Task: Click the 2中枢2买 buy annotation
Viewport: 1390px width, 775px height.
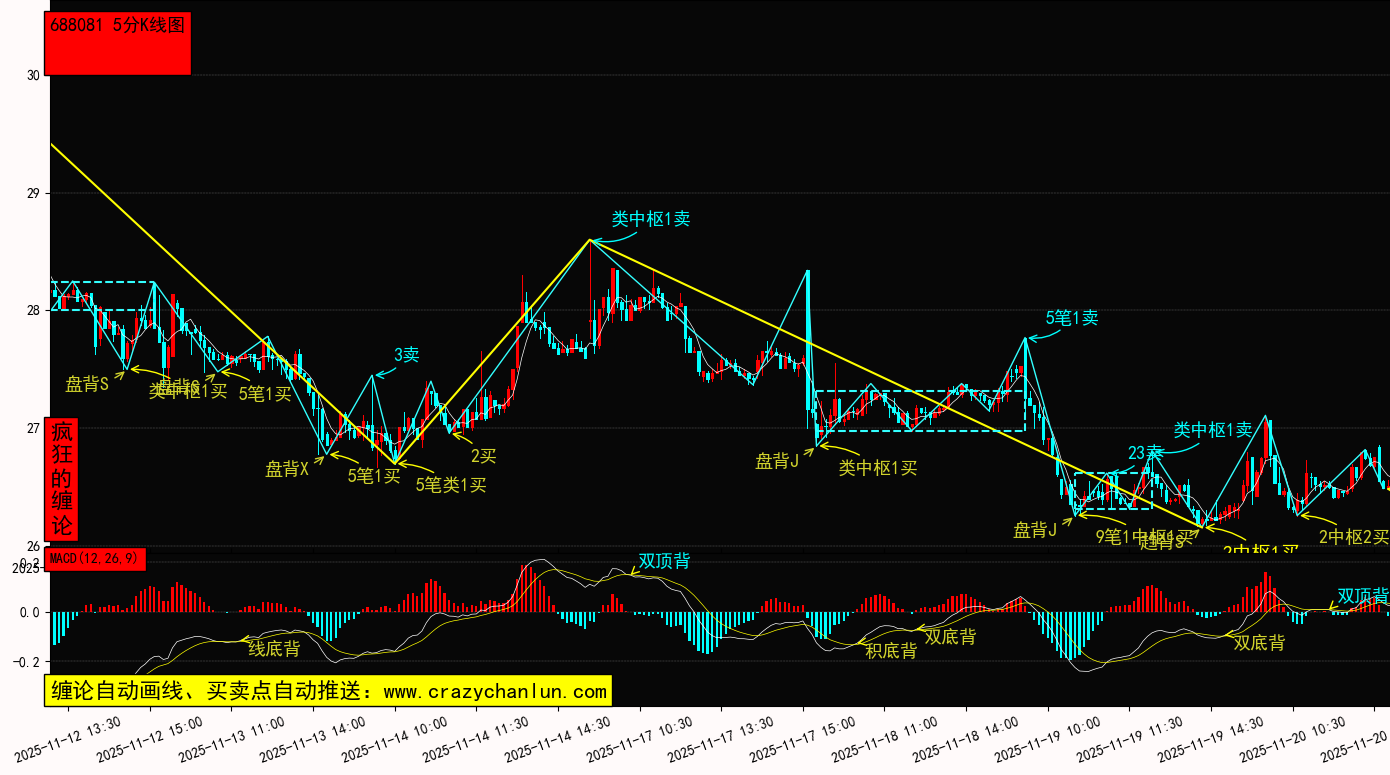Action: (x=1353, y=537)
